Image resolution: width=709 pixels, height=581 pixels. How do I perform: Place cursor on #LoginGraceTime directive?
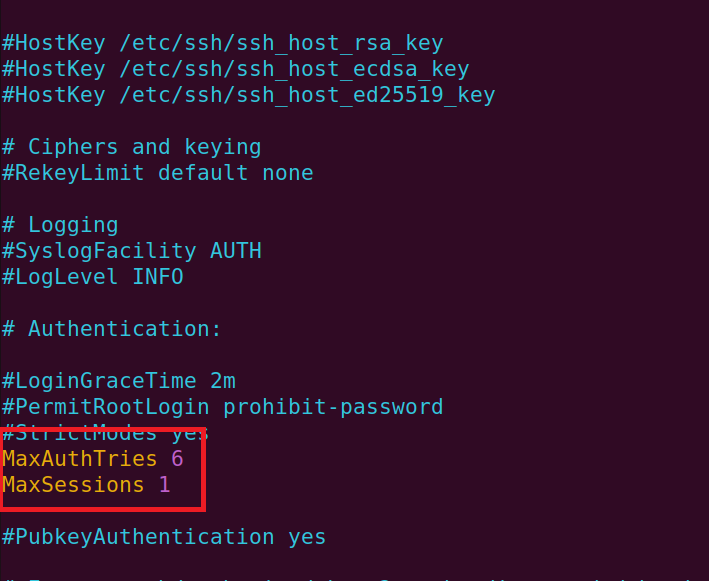point(99,381)
